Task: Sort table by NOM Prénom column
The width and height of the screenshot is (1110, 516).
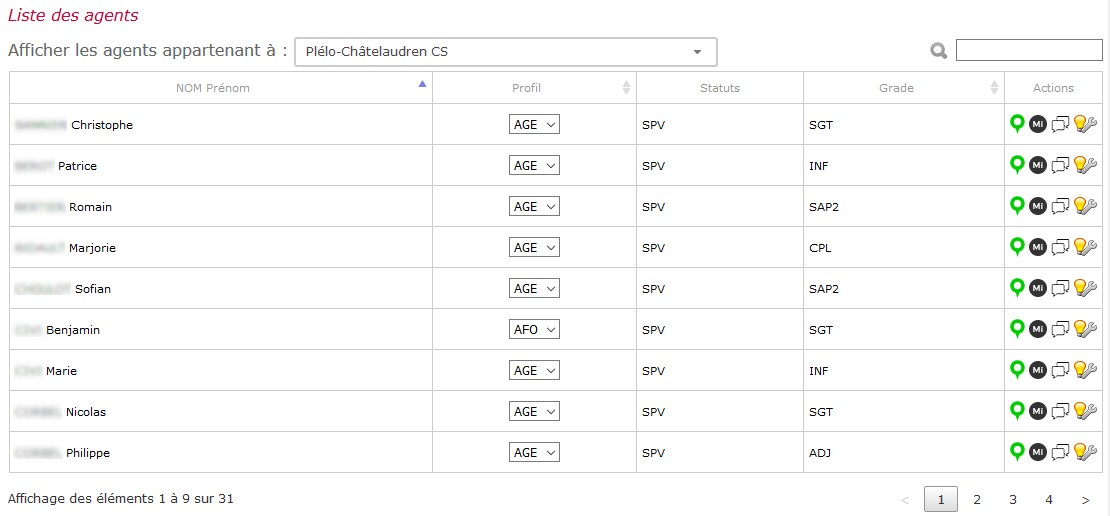Action: click(221, 88)
